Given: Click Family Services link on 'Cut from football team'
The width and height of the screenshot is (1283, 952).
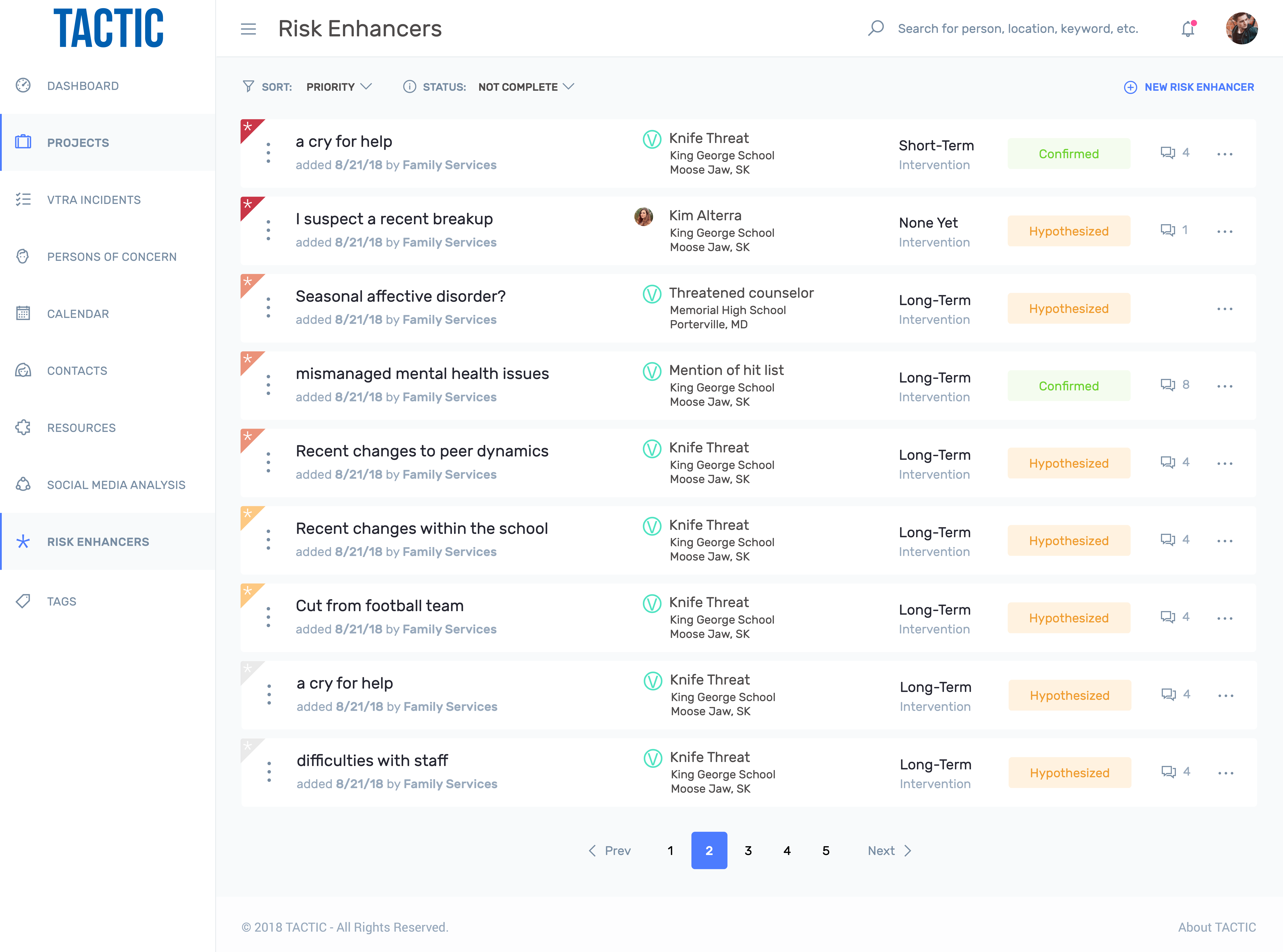Looking at the screenshot, I should point(450,629).
